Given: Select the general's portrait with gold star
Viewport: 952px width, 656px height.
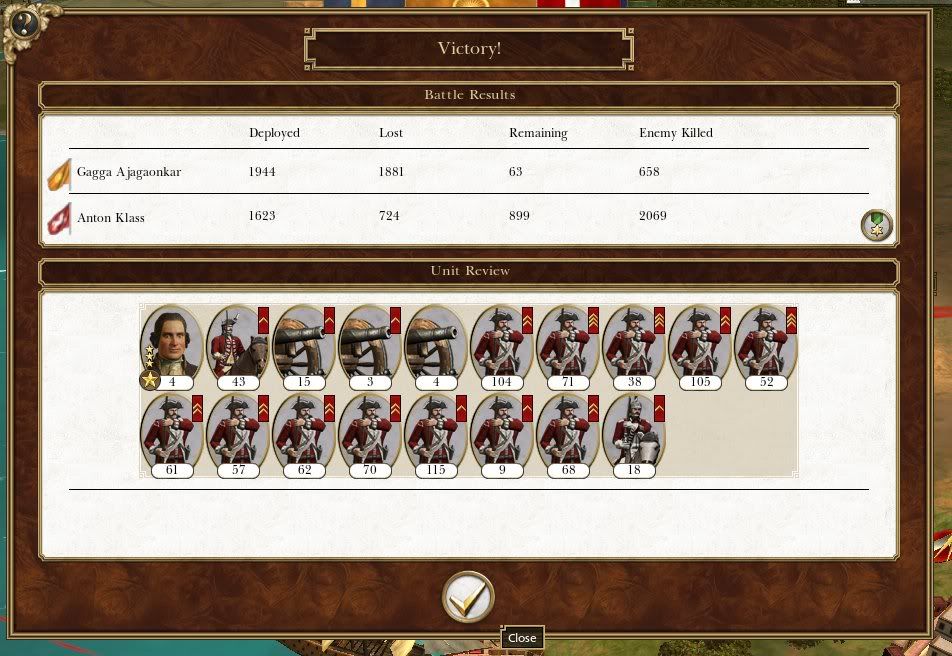Looking at the screenshot, I should point(171,347).
